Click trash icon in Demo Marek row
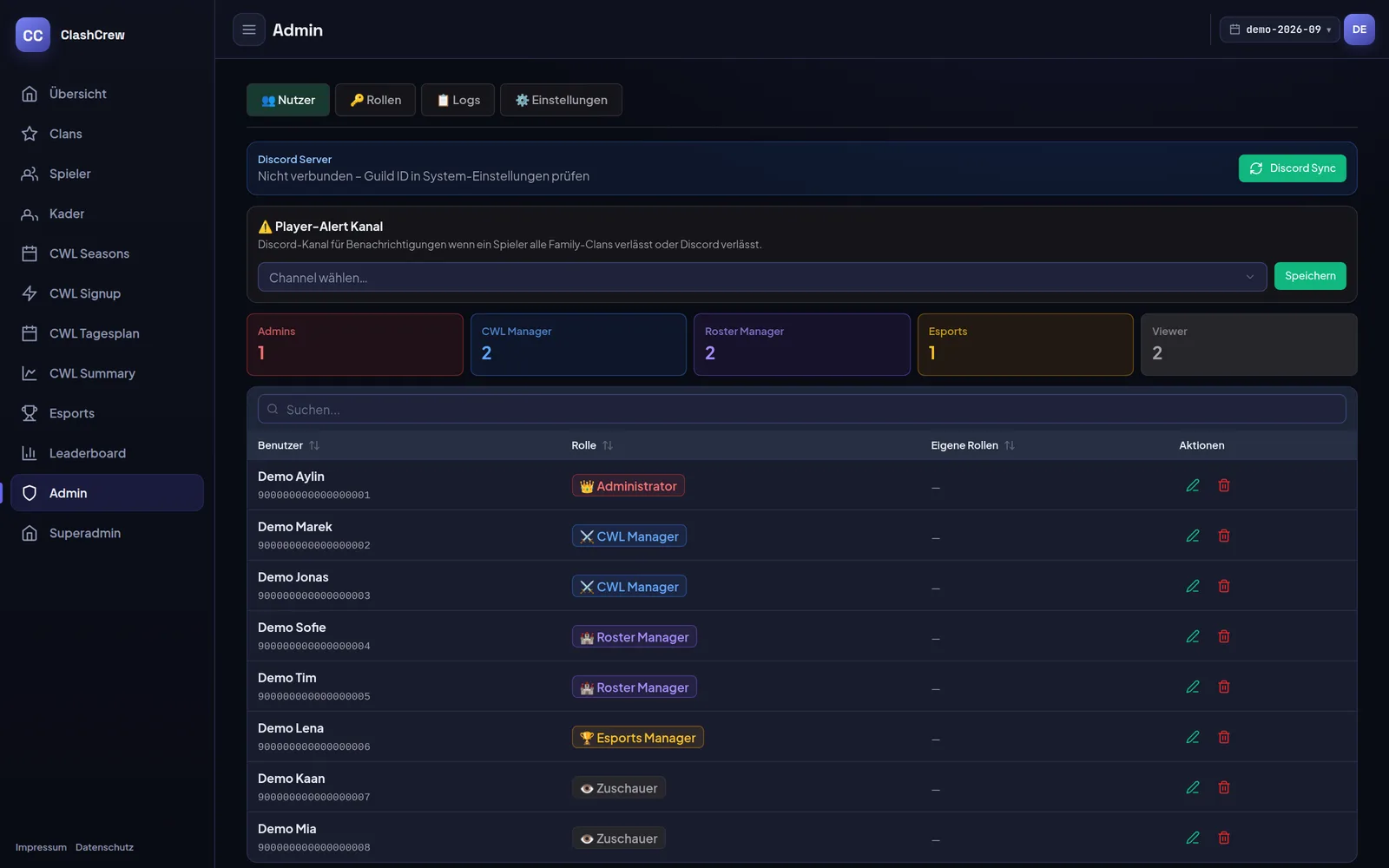This screenshot has height=868, width=1389. coord(1224,536)
